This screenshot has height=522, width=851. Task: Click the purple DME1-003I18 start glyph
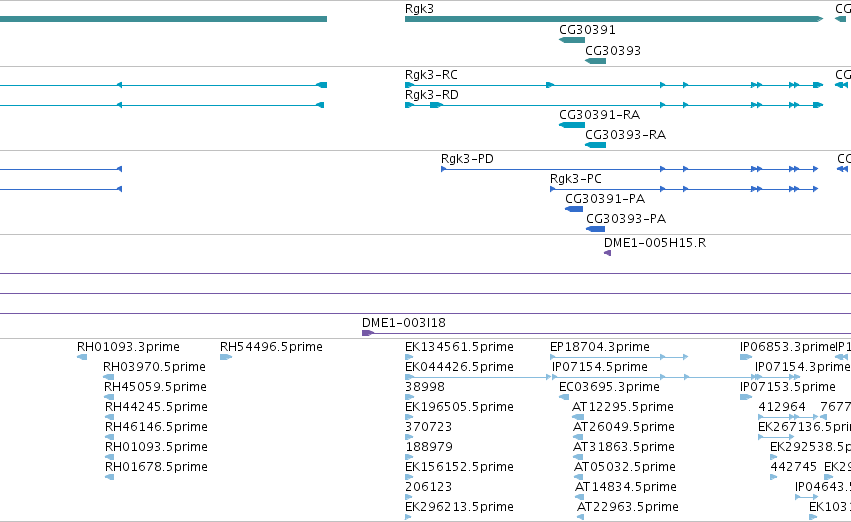coord(367,333)
